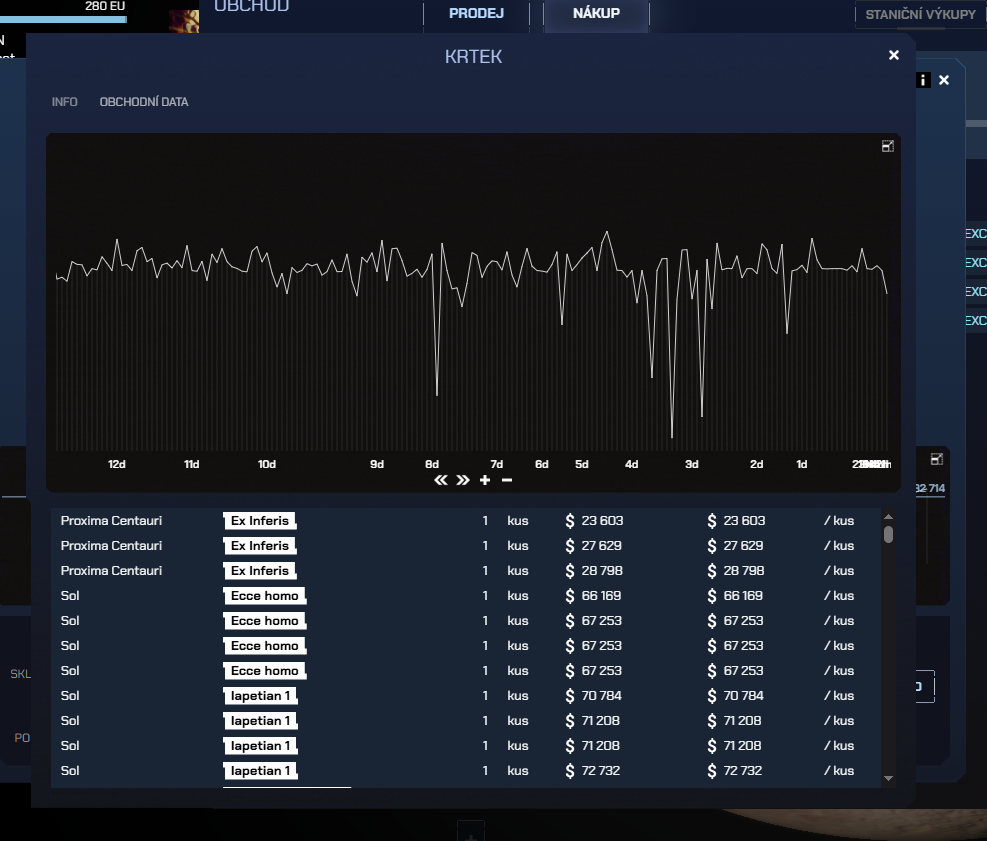Close the background panel next to info icon
This screenshot has width=987, height=841.
point(944,80)
